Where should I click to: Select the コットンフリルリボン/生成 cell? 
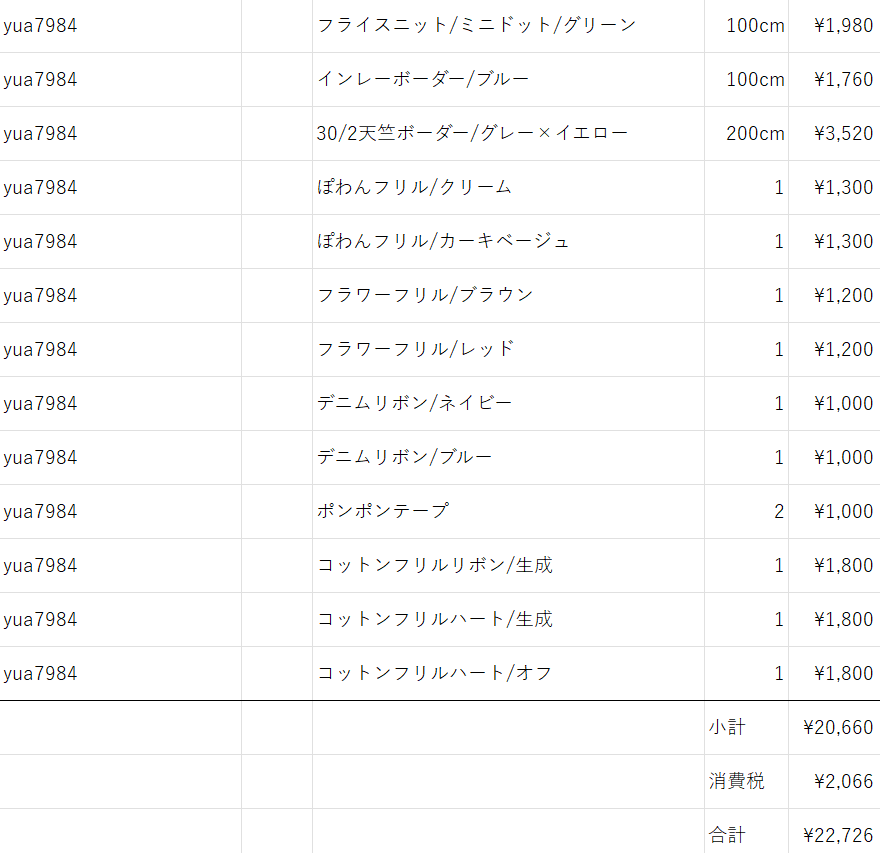click(x=508, y=565)
